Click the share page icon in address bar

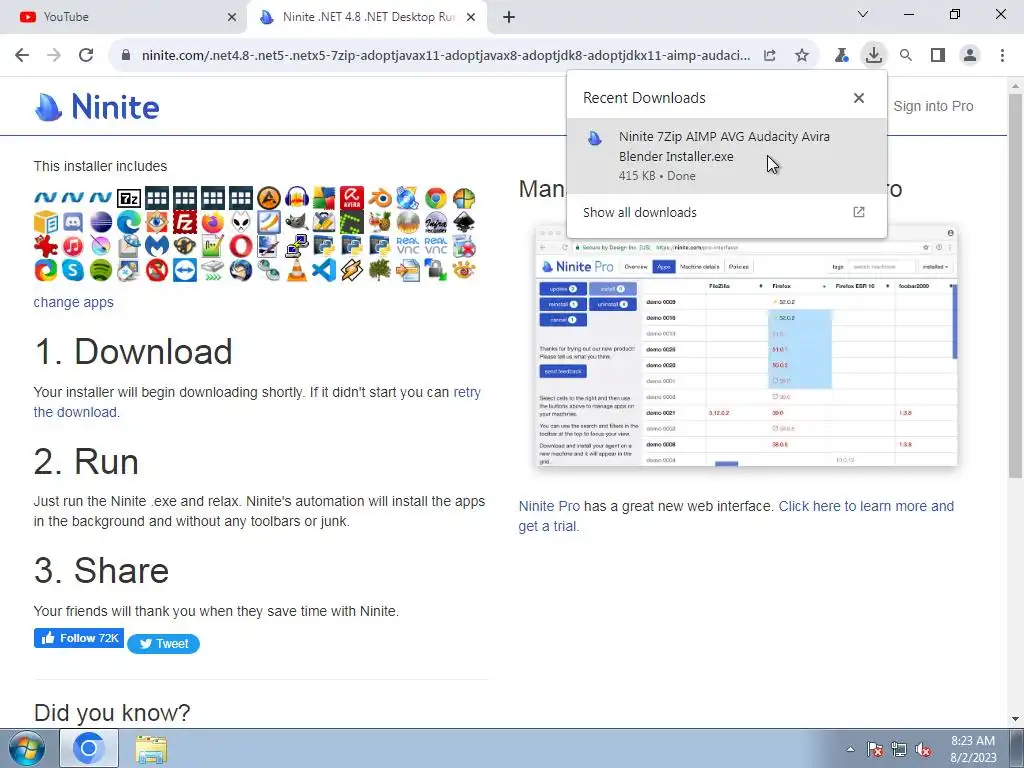tap(770, 56)
